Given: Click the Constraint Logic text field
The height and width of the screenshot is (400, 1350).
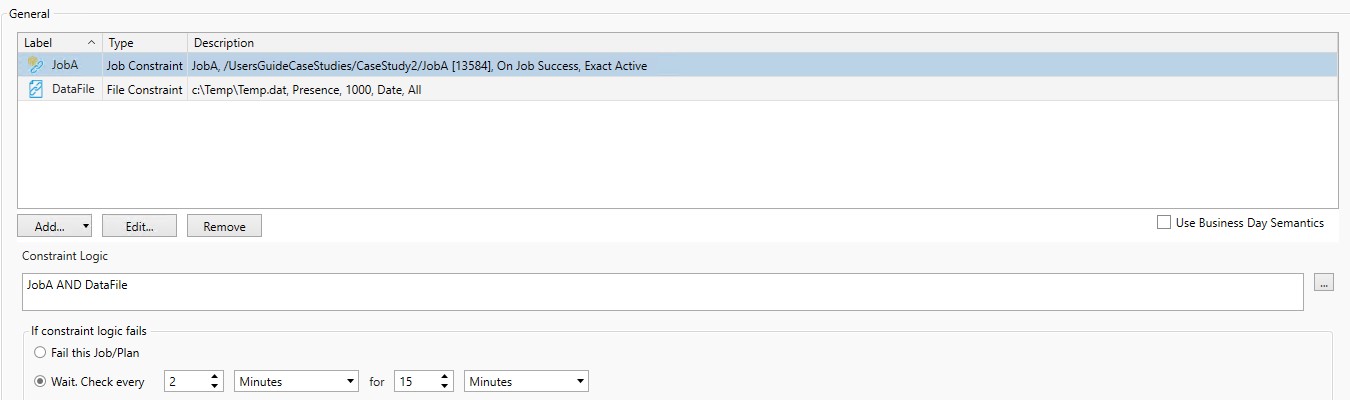Looking at the screenshot, I should [660, 292].
